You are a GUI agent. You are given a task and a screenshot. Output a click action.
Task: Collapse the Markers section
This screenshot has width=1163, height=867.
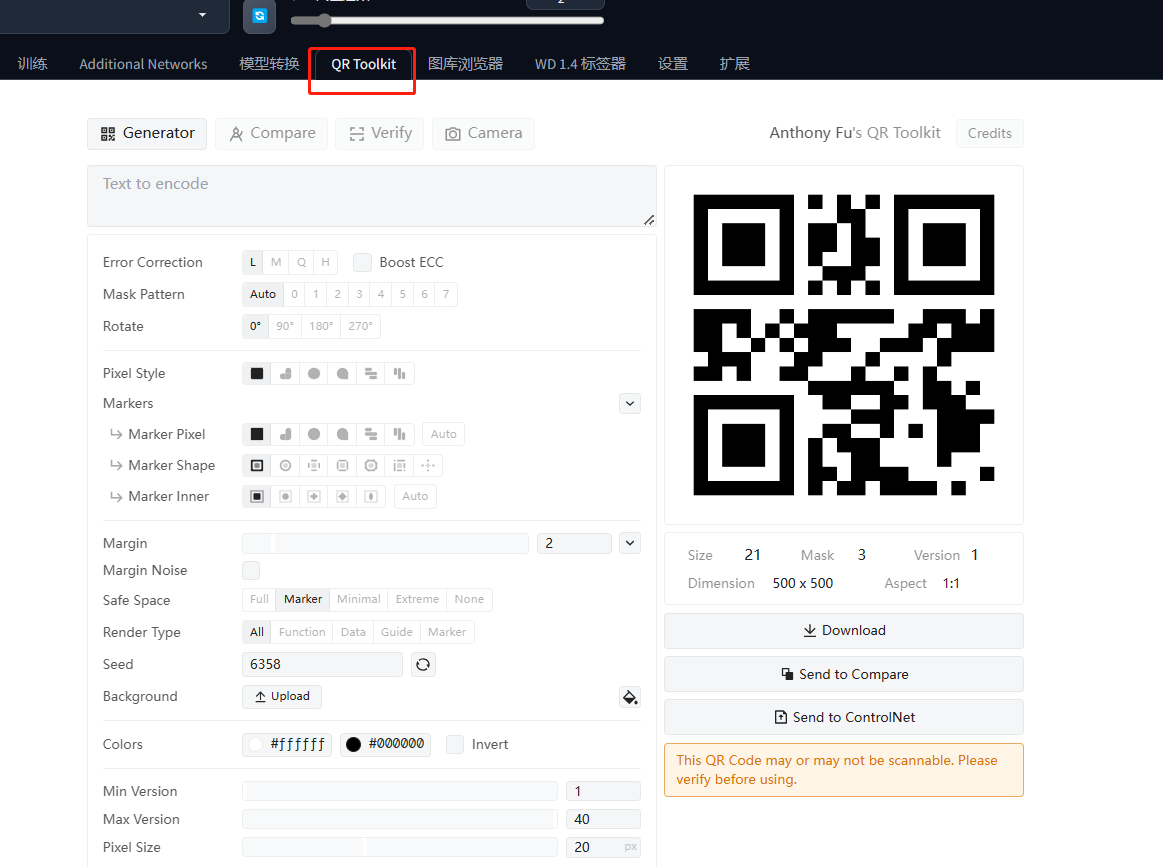point(630,403)
